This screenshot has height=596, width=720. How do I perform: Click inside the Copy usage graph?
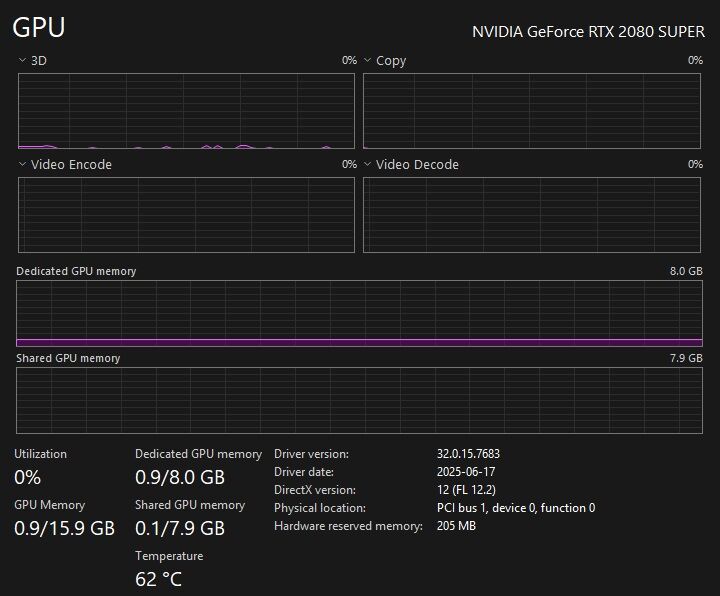(x=532, y=110)
